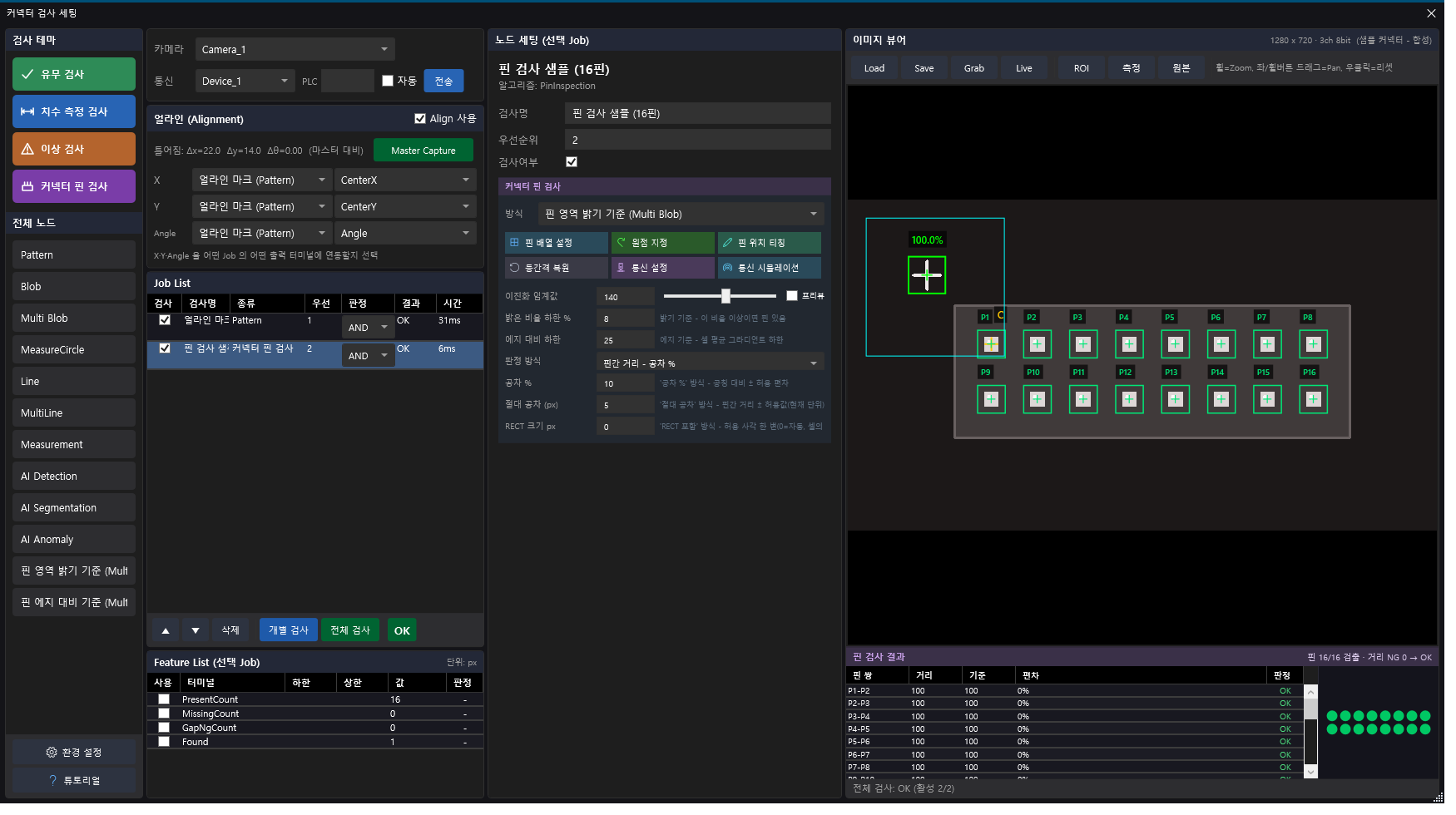Click the 전체 검사 button

350,631
